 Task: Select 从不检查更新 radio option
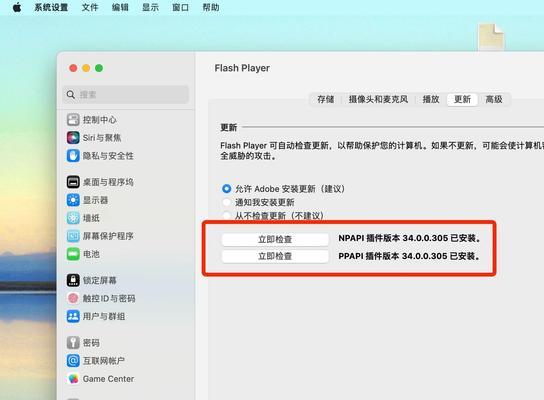pyautogui.click(x=226, y=216)
